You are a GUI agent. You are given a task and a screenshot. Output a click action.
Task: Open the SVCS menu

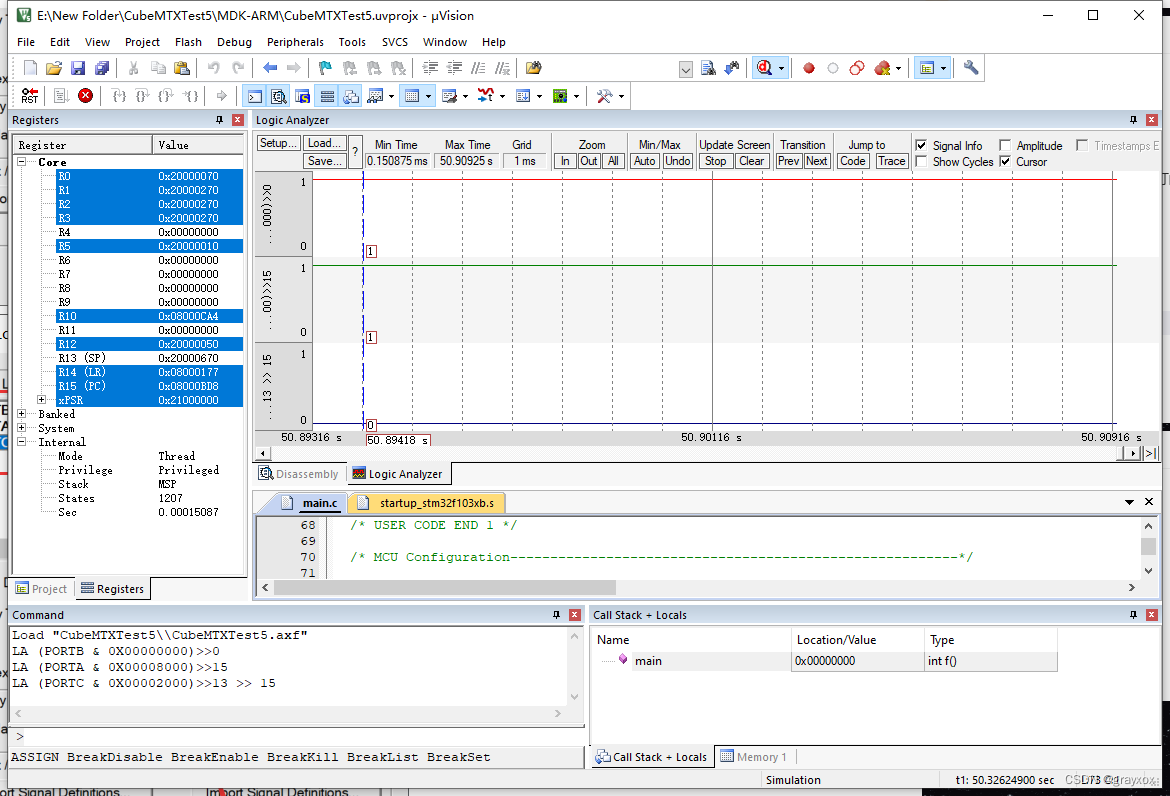(x=395, y=43)
